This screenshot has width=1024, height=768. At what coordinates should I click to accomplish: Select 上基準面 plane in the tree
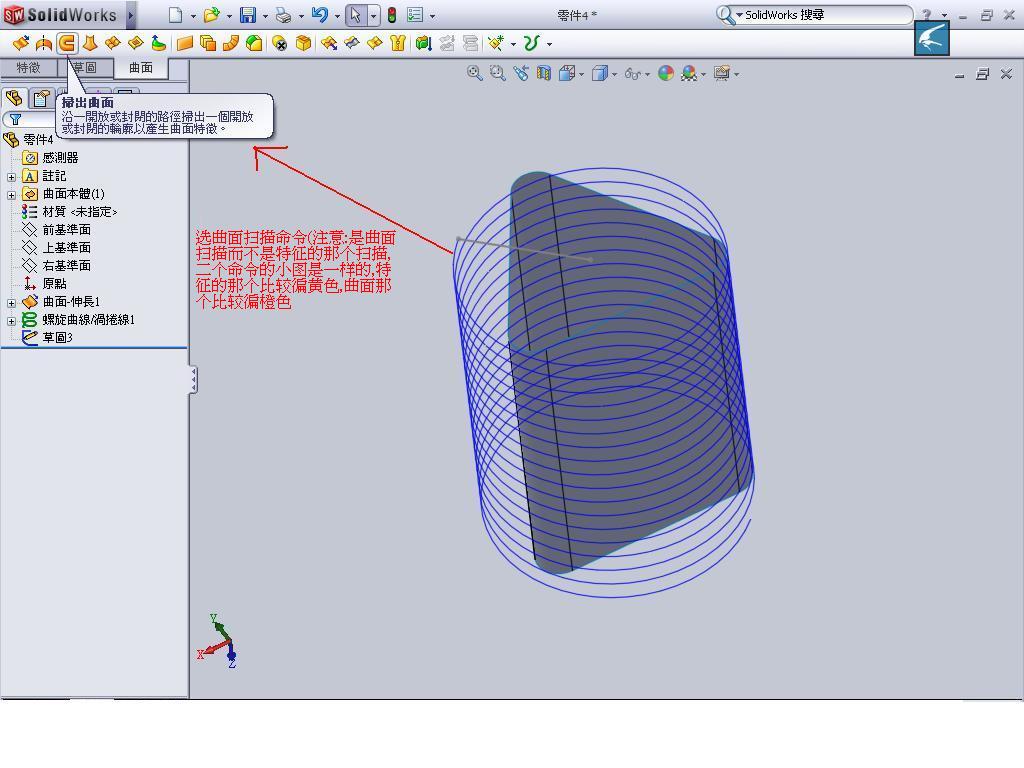[56, 248]
